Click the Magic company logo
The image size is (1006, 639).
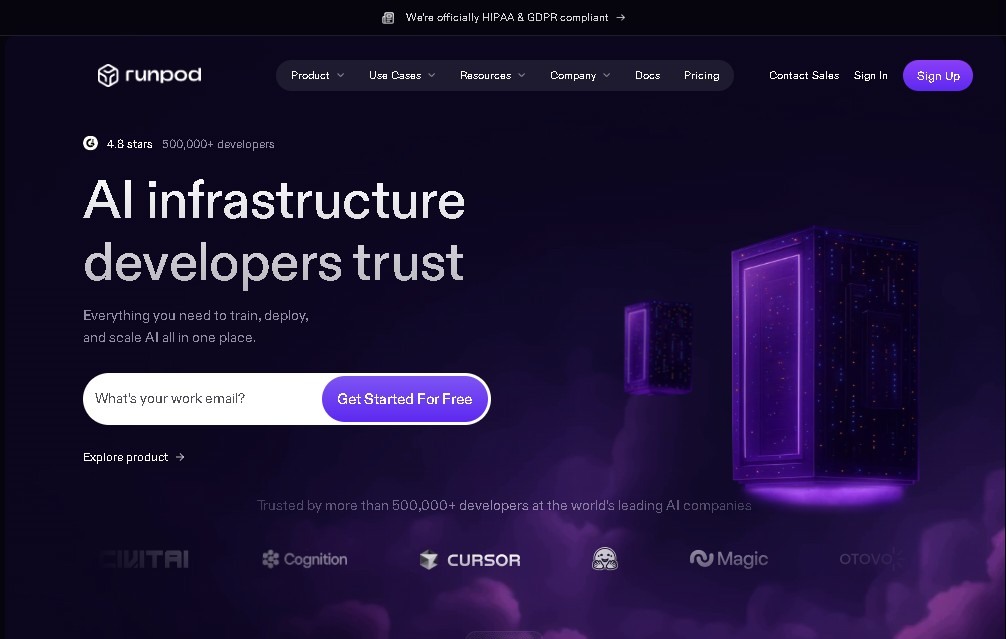tap(729, 559)
